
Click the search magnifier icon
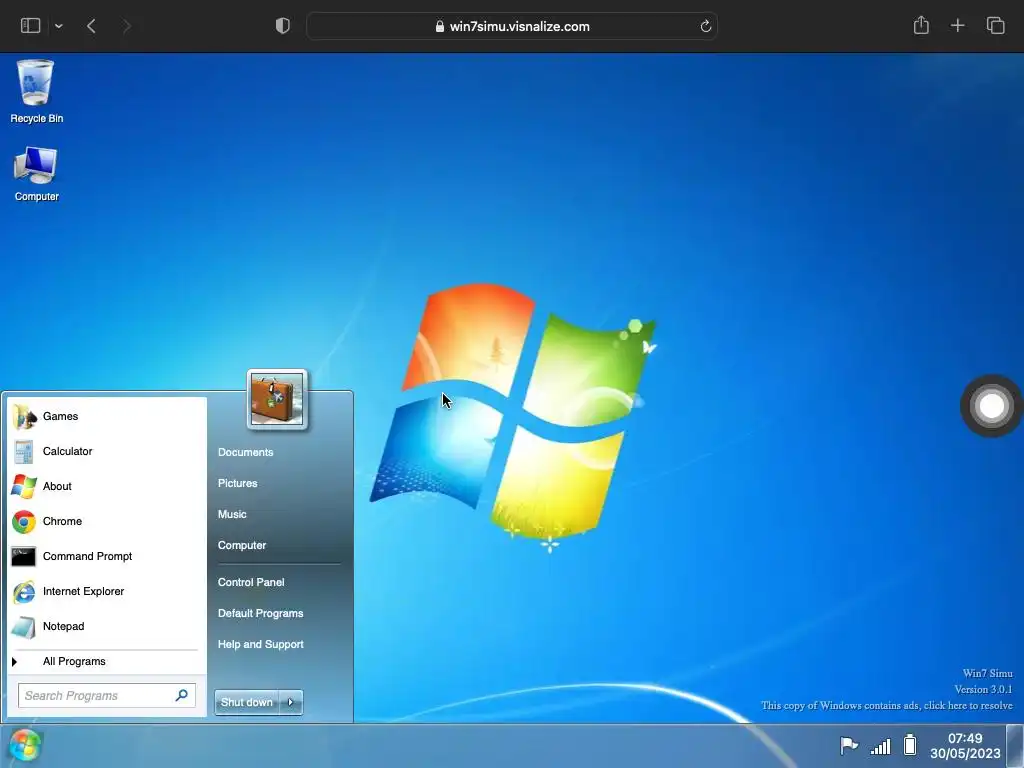(182, 696)
